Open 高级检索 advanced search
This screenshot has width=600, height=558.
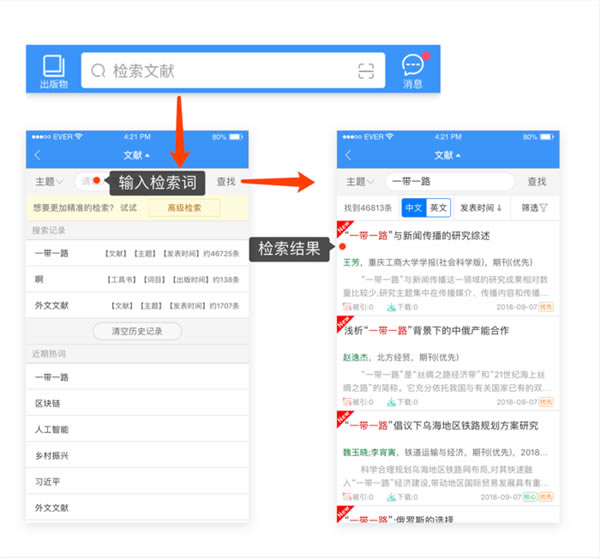tap(184, 208)
